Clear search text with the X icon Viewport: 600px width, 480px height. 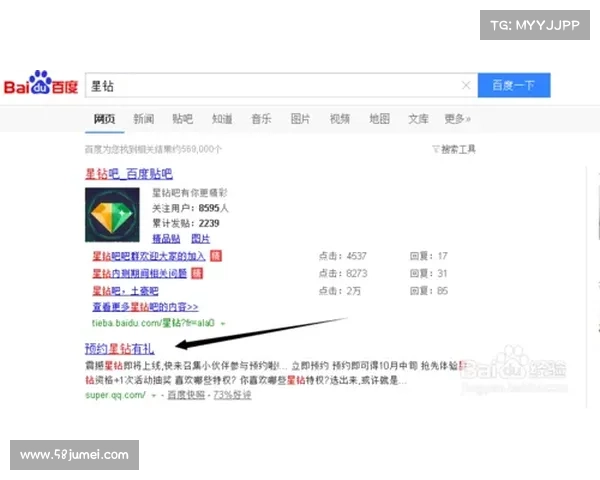(x=466, y=86)
